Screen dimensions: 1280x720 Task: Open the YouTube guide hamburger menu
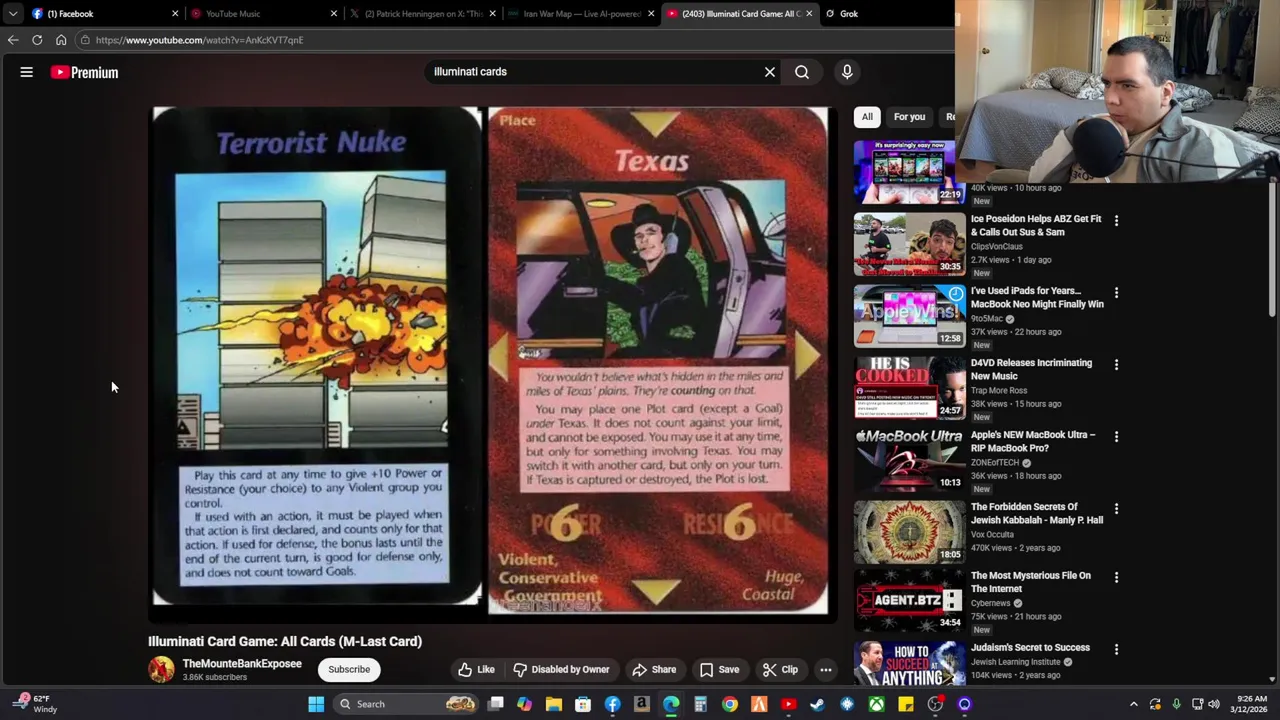point(27,72)
